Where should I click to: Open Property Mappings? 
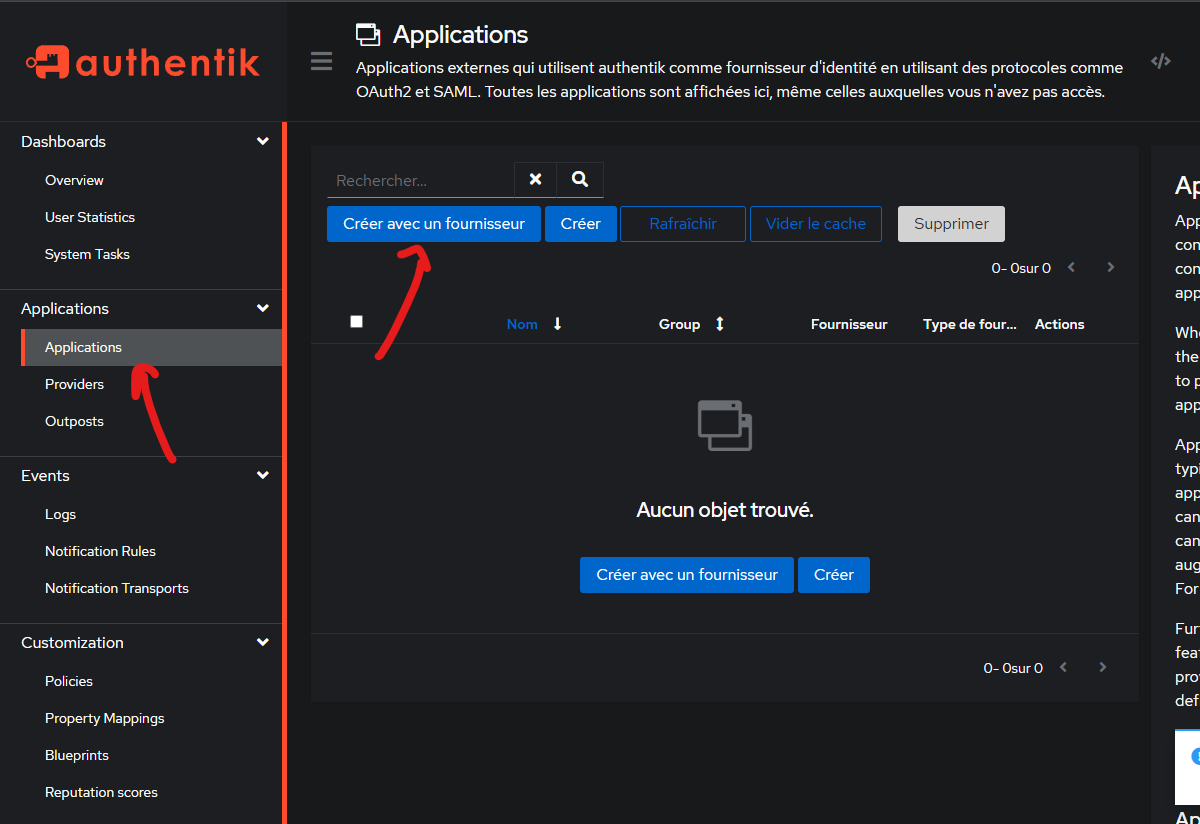(104, 718)
